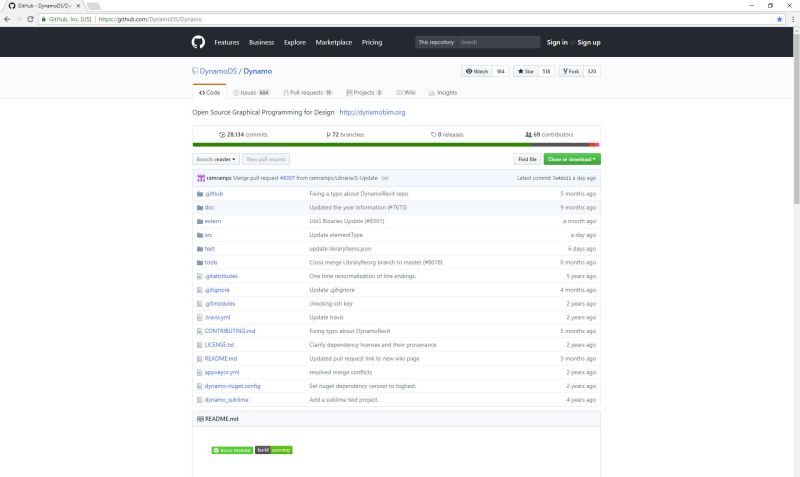
Task: Open the Wiki tab
Action: point(406,92)
